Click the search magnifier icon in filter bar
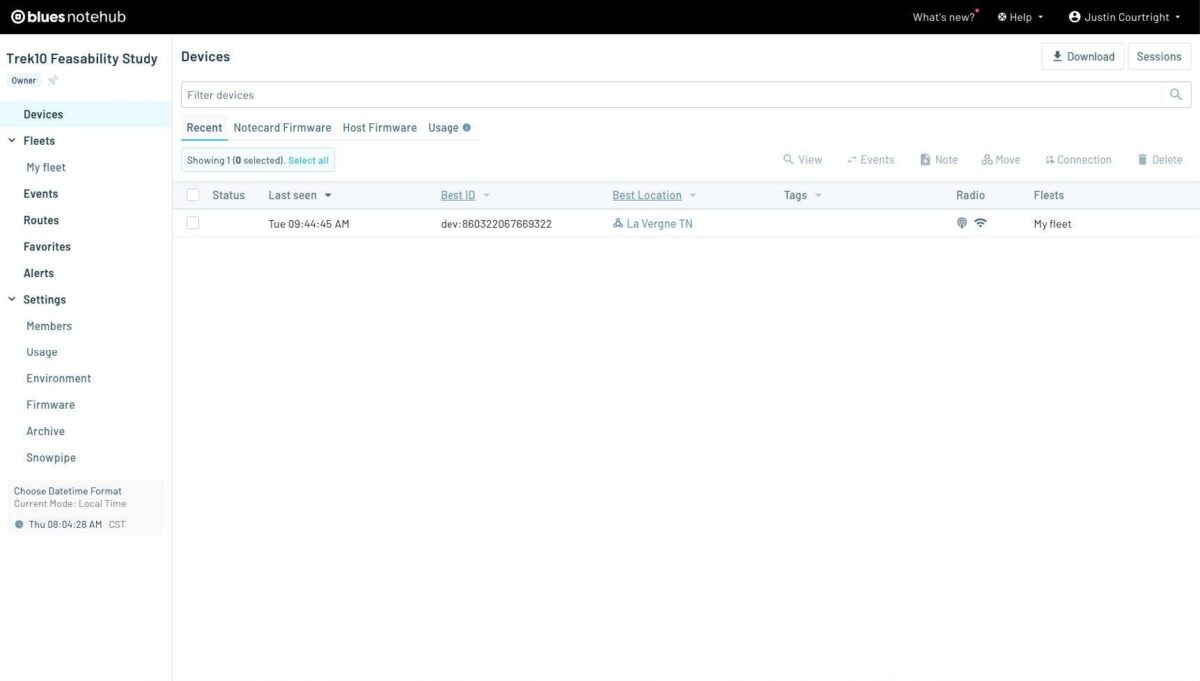This screenshot has width=1200, height=681. (1175, 95)
